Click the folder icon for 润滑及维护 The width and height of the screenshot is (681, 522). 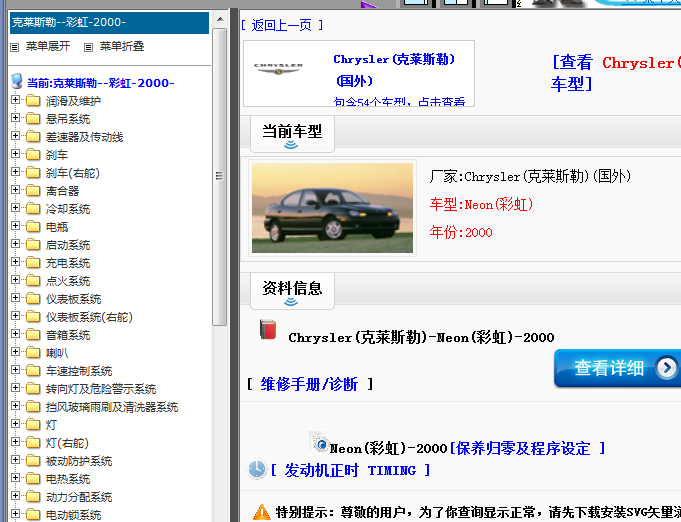click(x=33, y=101)
